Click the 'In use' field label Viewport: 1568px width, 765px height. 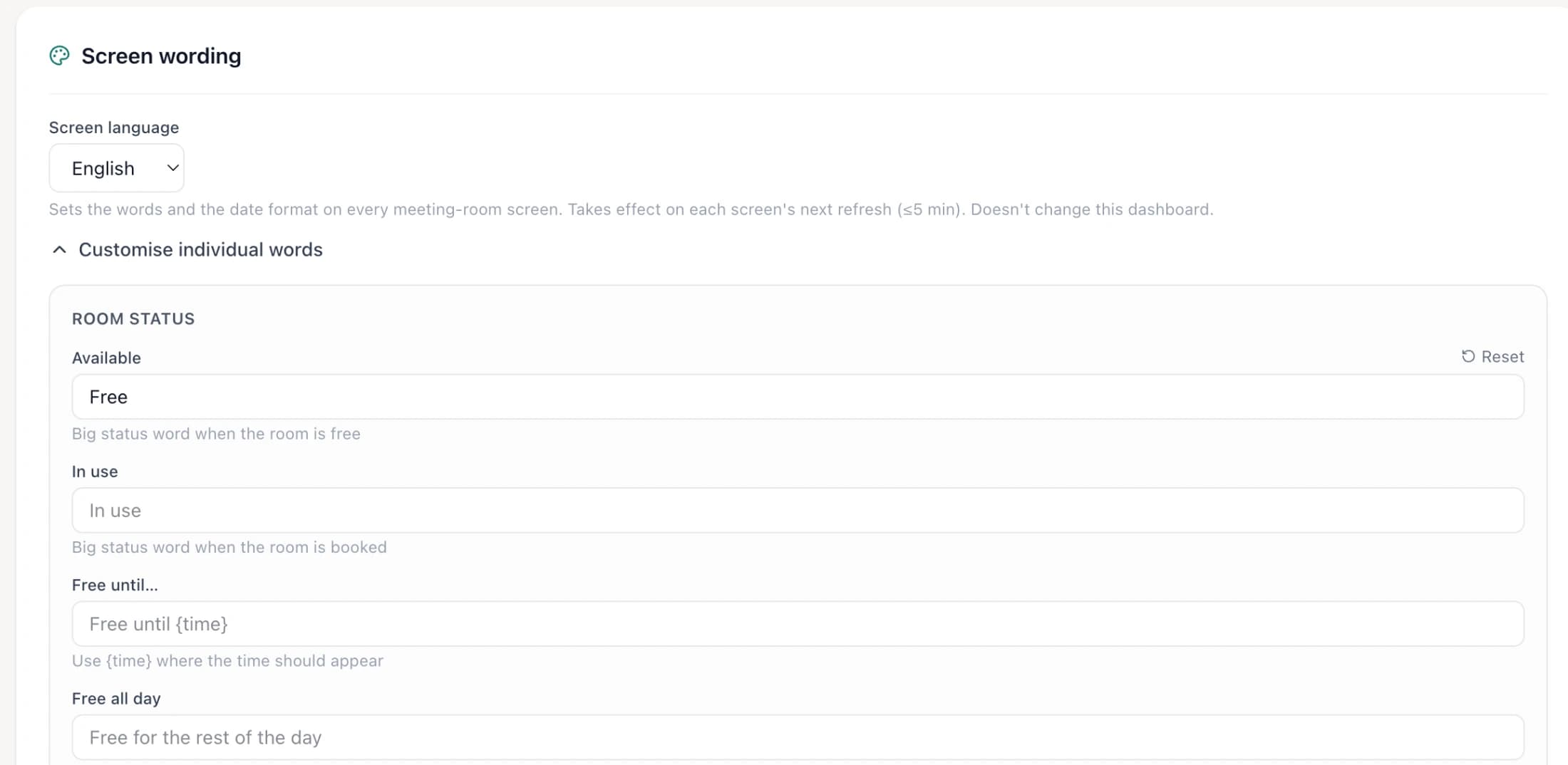(95, 472)
